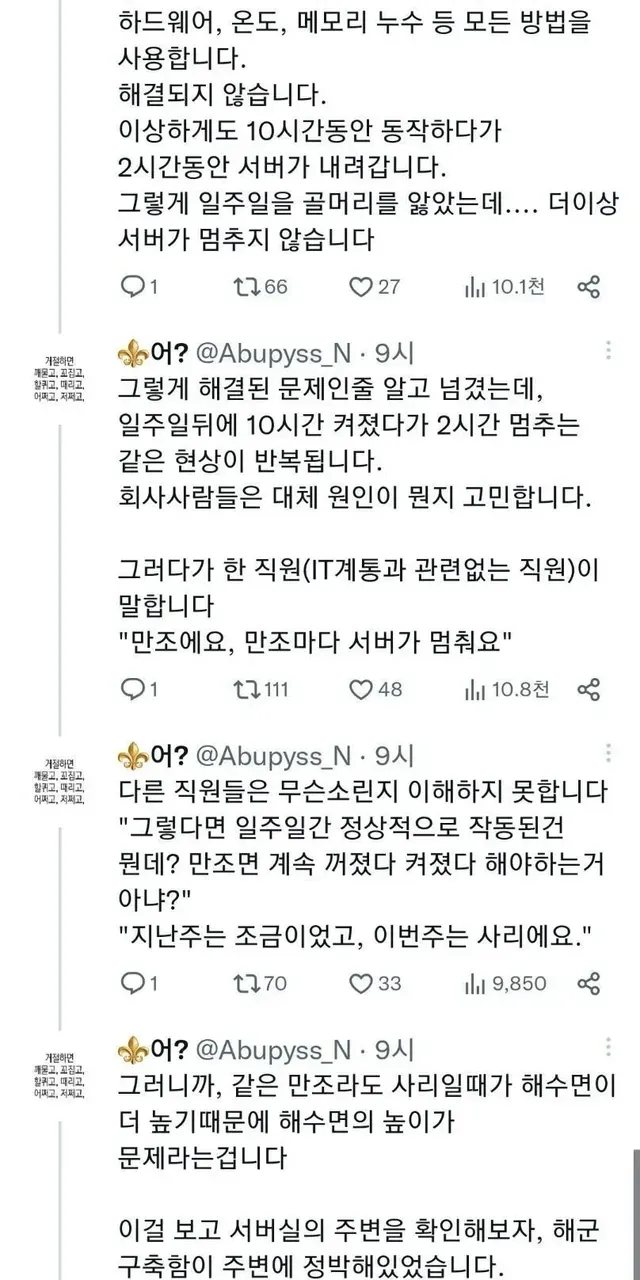The width and height of the screenshot is (640, 1280).
Task: View analytics showing 10.1천 views
Action: point(474,287)
